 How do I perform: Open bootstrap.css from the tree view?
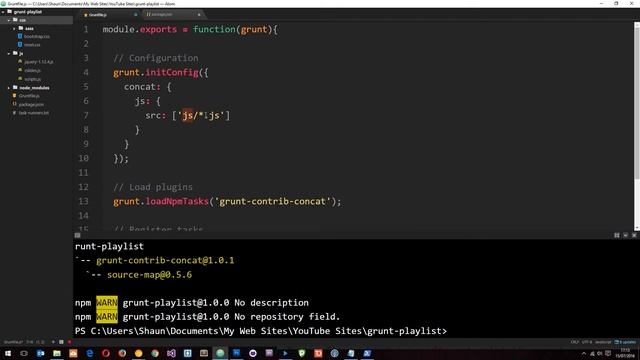coord(37,36)
